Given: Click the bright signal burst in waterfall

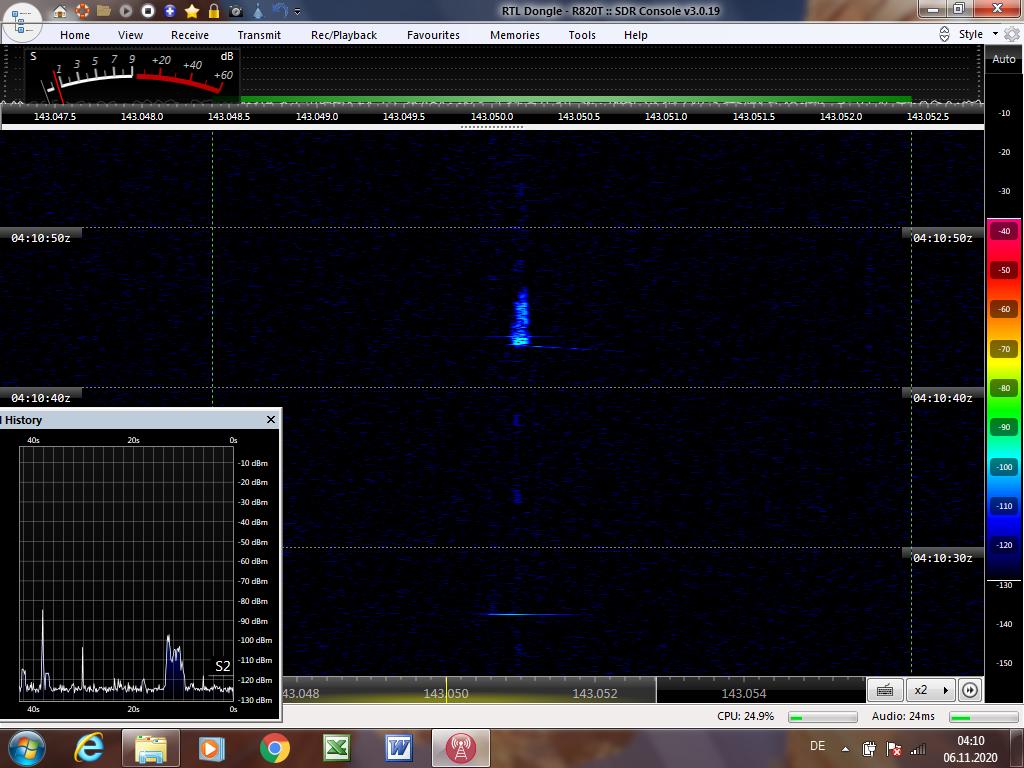Looking at the screenshot, I should pos(520,318).
